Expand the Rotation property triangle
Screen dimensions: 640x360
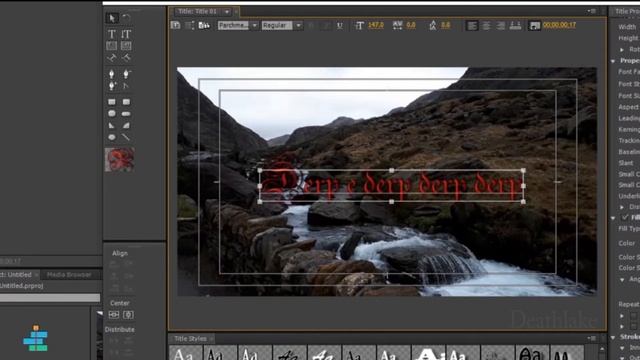point(622,49)
